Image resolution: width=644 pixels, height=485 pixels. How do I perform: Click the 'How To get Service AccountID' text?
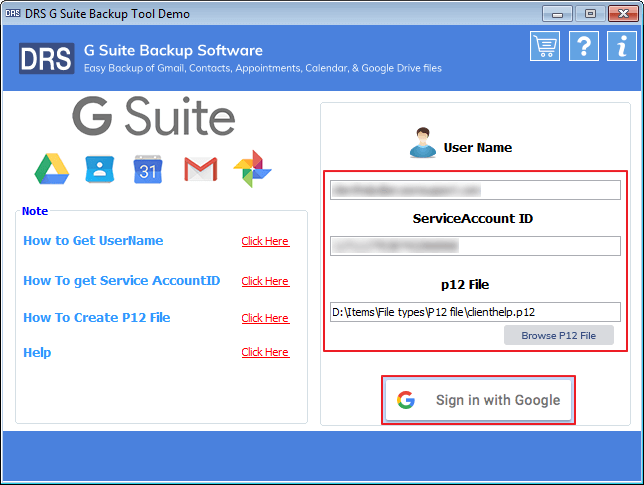coord(122,280)
